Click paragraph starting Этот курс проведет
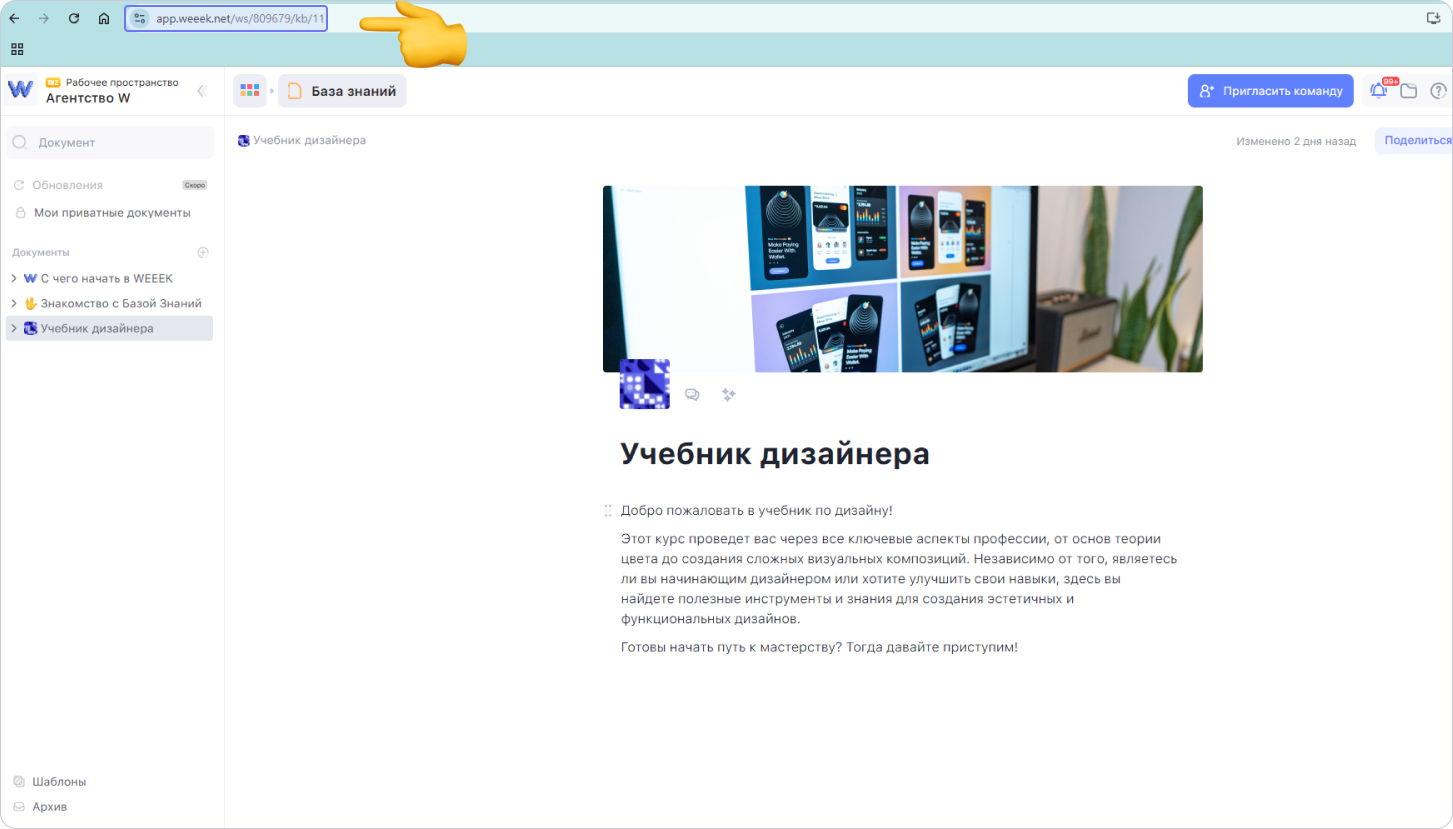This screenshot has width=1453, height=829. click(x=899, y=578)
